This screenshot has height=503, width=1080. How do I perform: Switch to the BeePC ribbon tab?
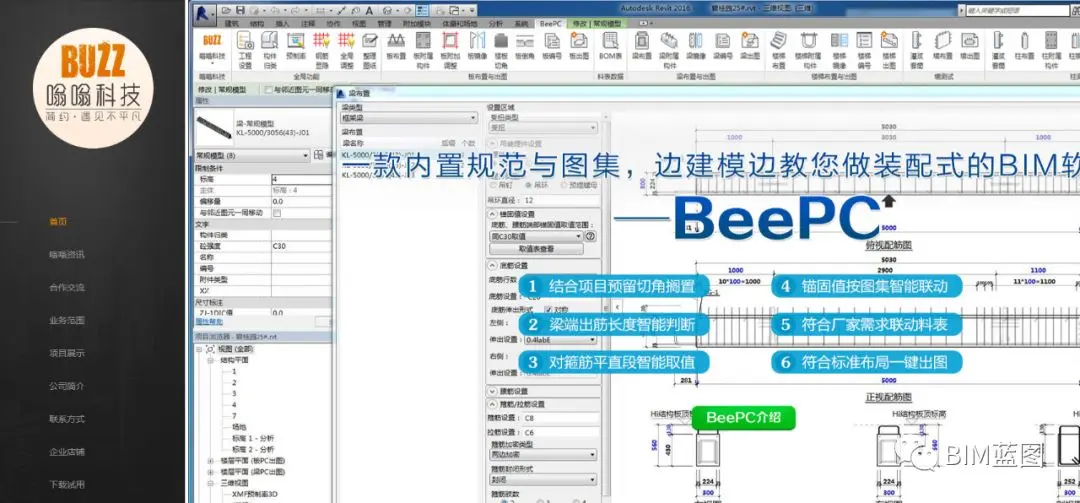coord(550,23)
